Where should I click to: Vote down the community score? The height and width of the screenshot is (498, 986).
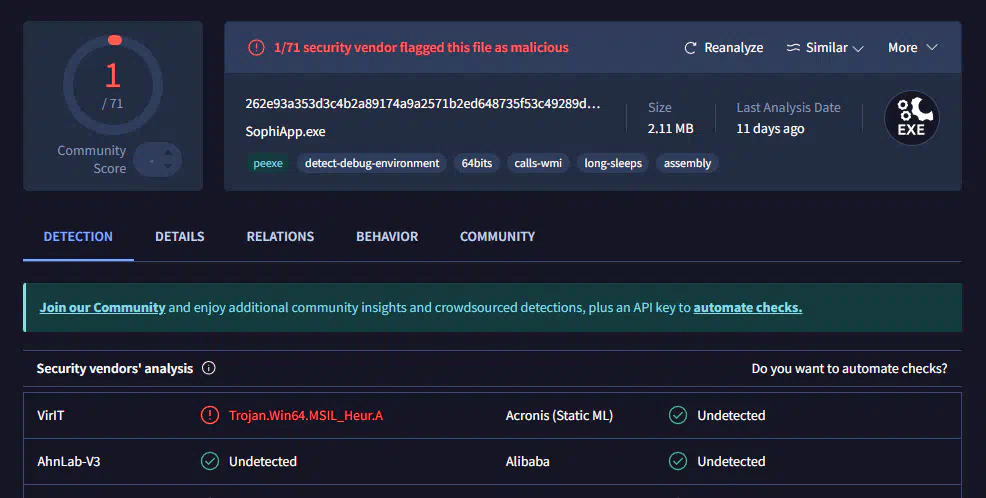pyautogui.click(x=168, y=166)
